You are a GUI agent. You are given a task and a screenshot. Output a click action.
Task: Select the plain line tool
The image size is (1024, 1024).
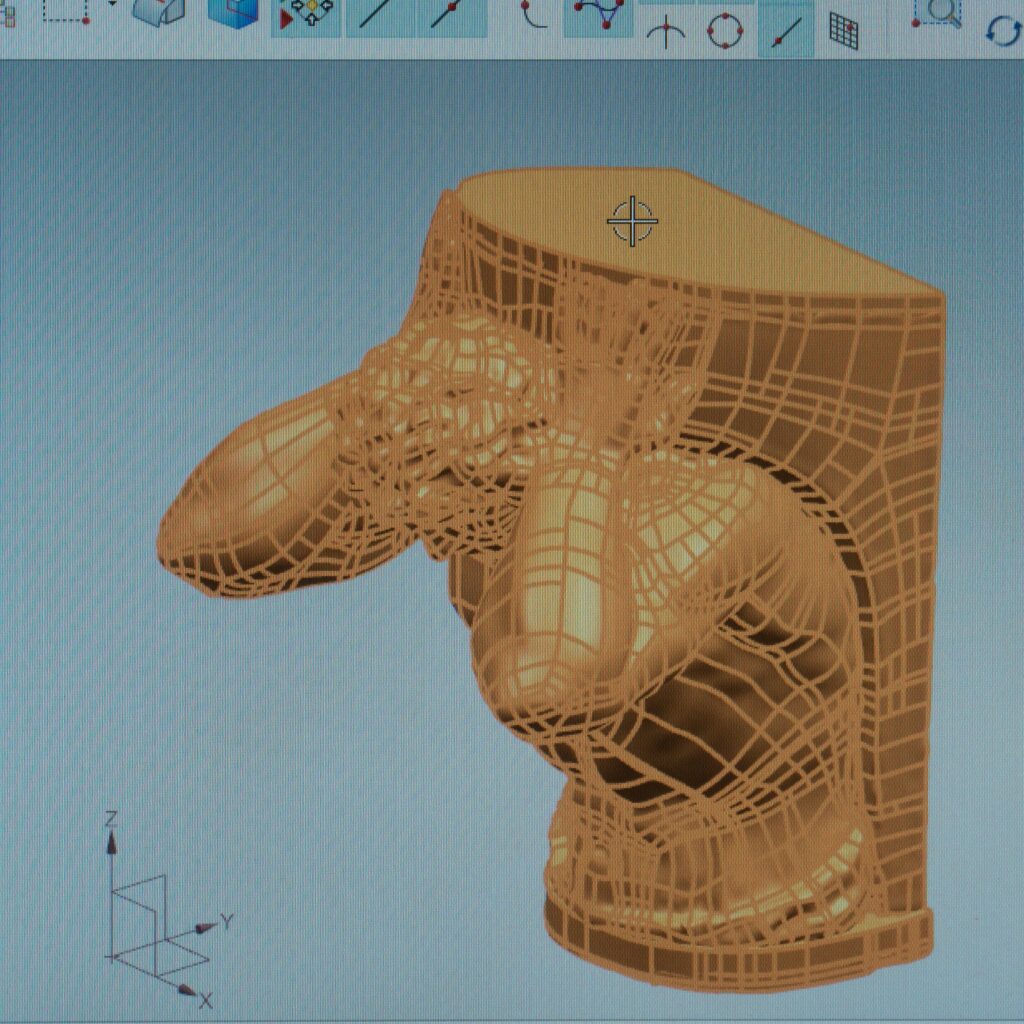click(378, 14)
